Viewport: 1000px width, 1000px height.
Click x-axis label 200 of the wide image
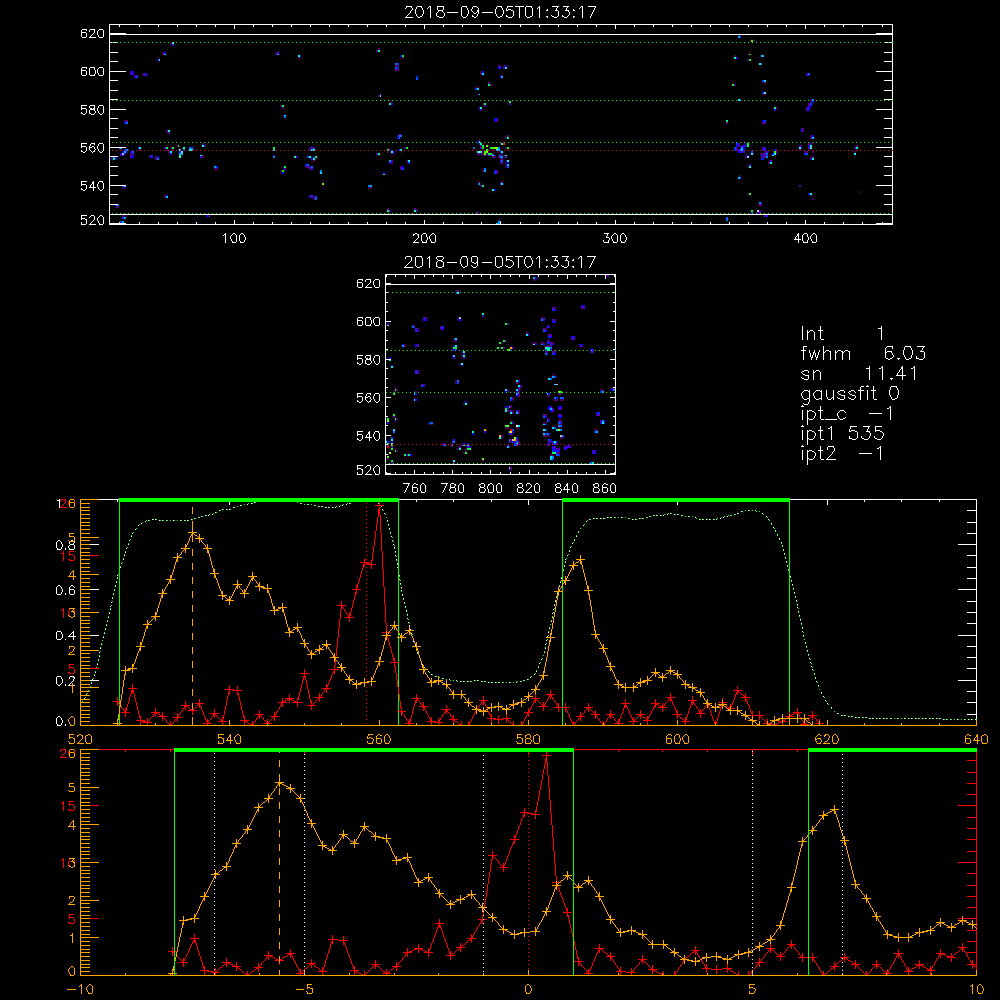pyautogui.click(x=424, y=239)
